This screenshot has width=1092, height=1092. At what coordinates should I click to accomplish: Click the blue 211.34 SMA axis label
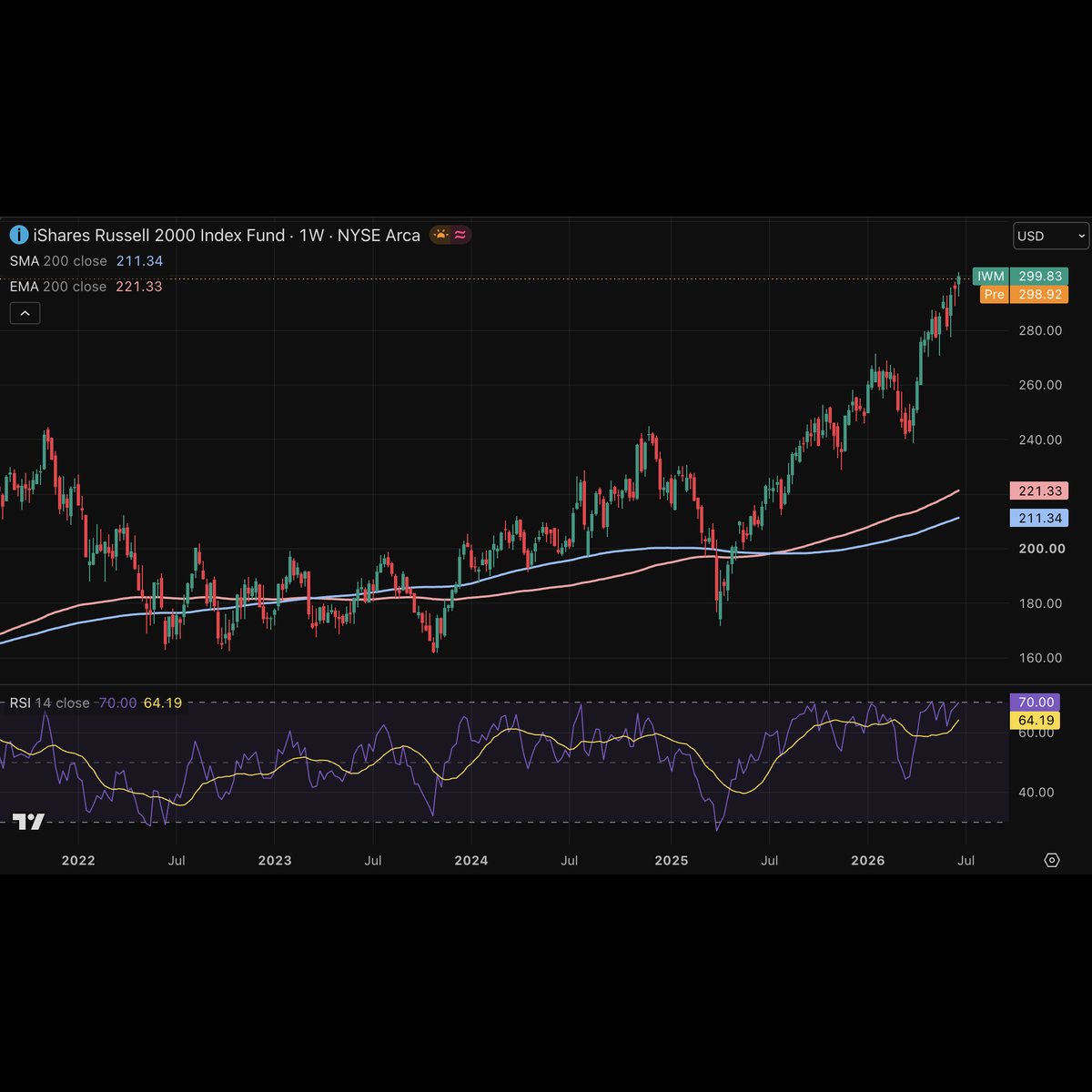pyautogui.click(x=1039, y=518)
